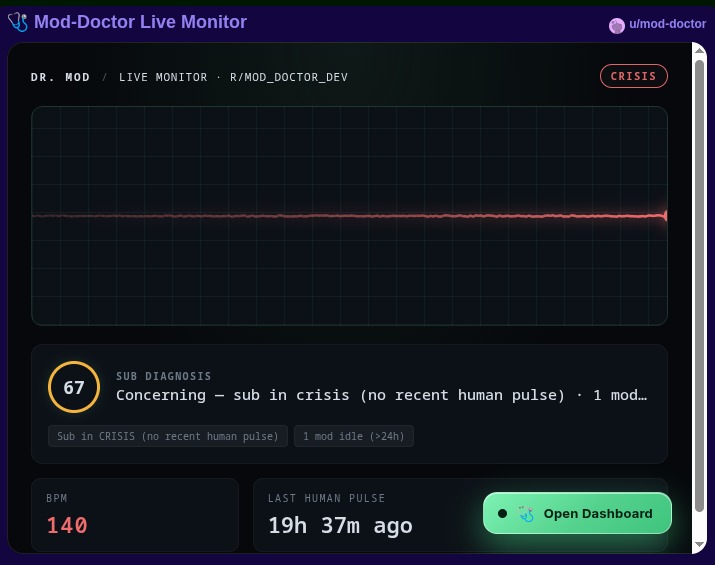The width and height of the screenshot is (715, 565).
Task: Click the flat-line ECG pulse graph
Action: pos(349,216)
